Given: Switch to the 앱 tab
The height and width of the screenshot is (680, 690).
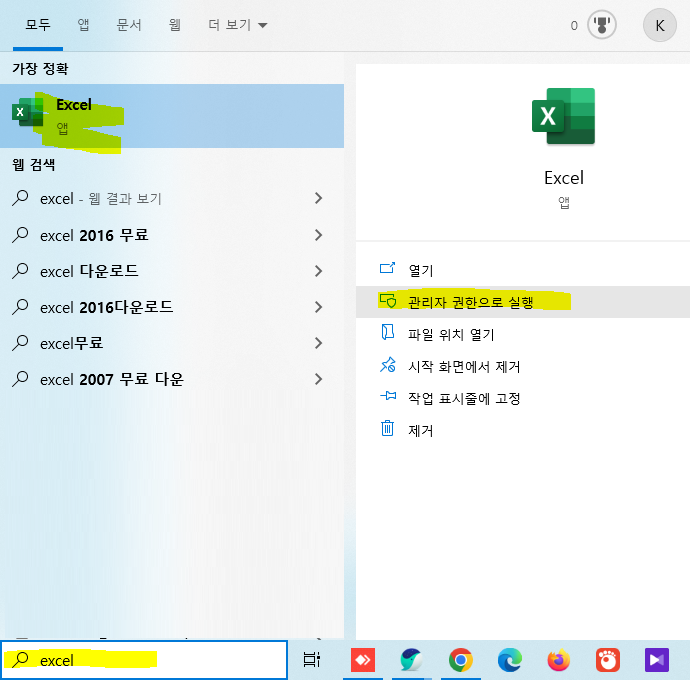Looking at the screenshot, I should click(83, 25).
